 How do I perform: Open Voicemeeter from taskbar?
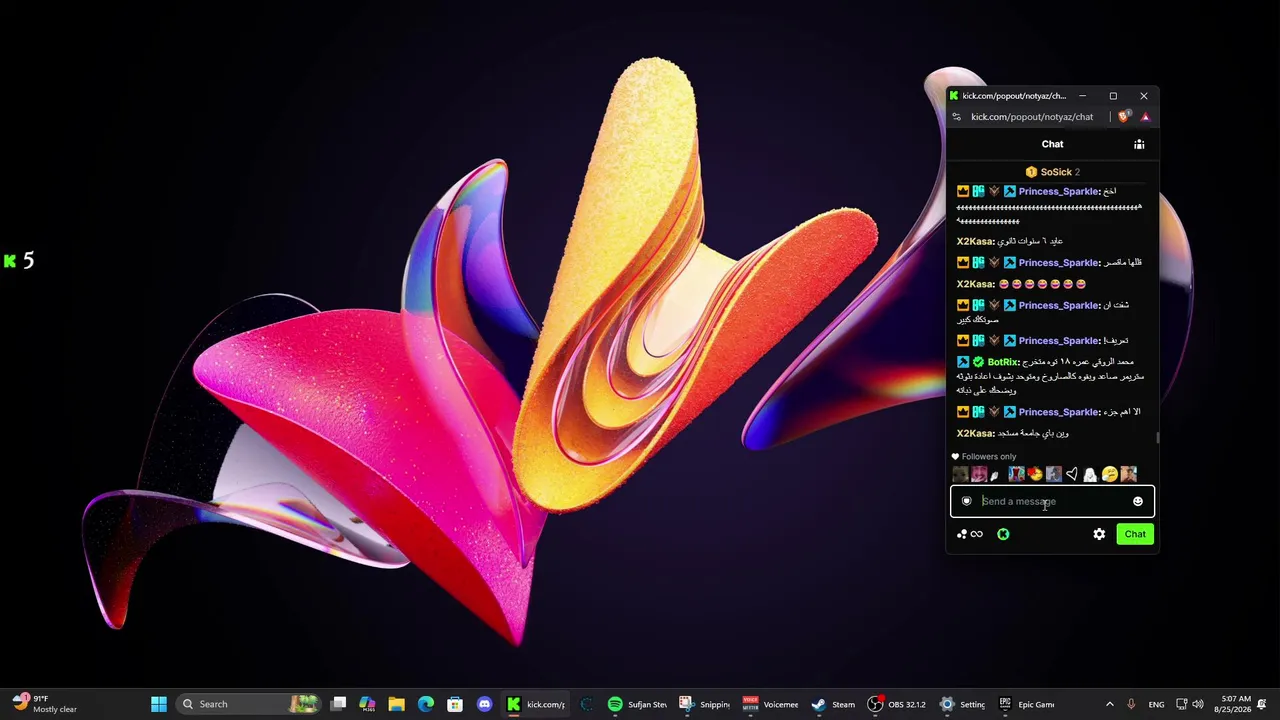pyautogui.click(x=771, y=704)
